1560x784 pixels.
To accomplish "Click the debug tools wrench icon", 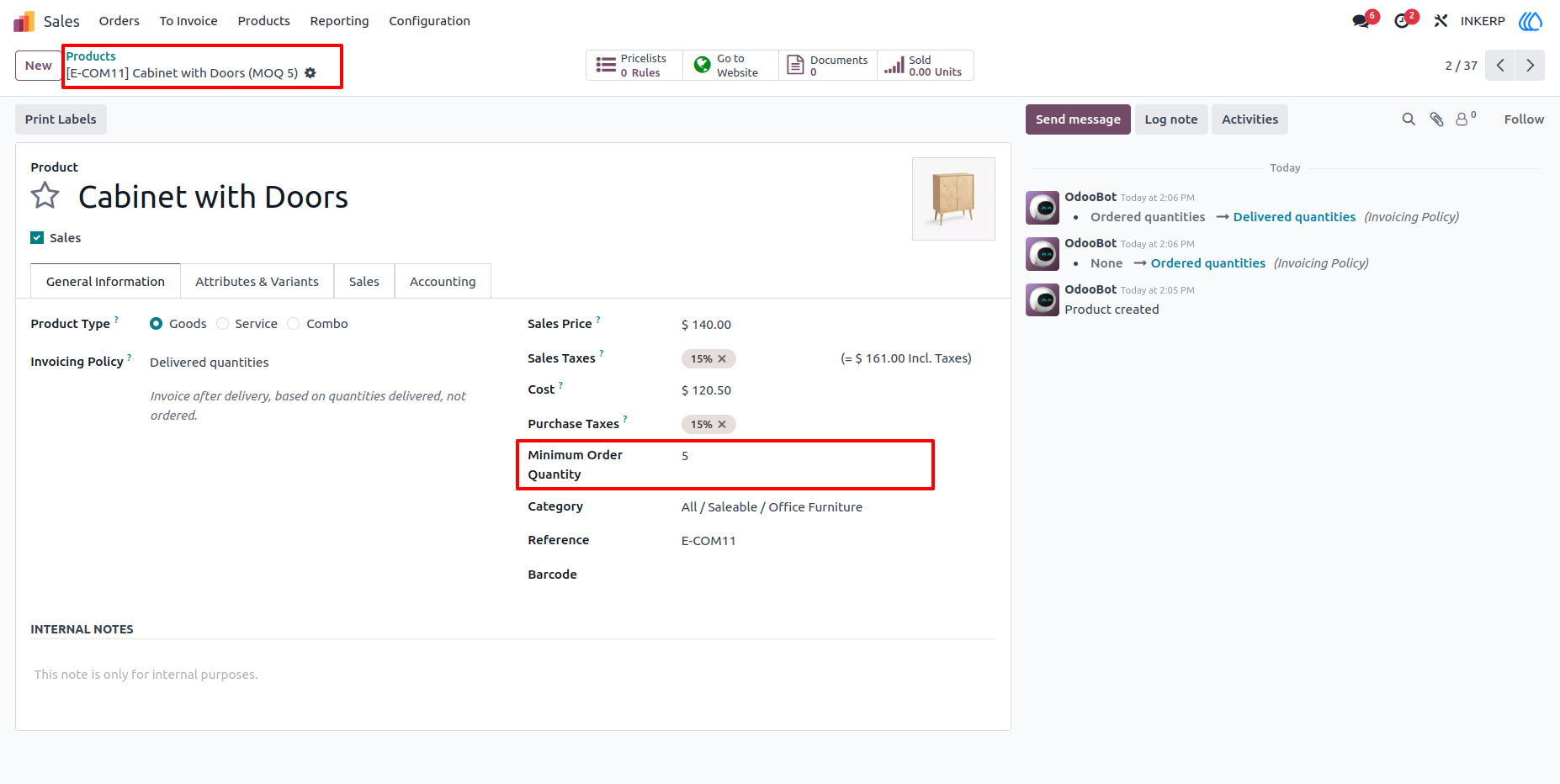I will [1441, 21].
